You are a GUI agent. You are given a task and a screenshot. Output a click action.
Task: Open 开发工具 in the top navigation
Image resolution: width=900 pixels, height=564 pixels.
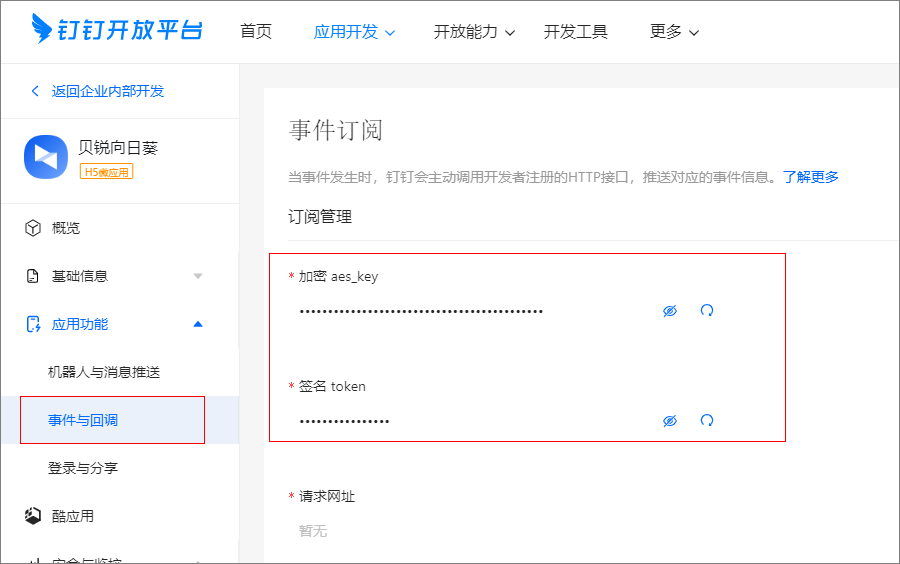(x=576, y=32)
